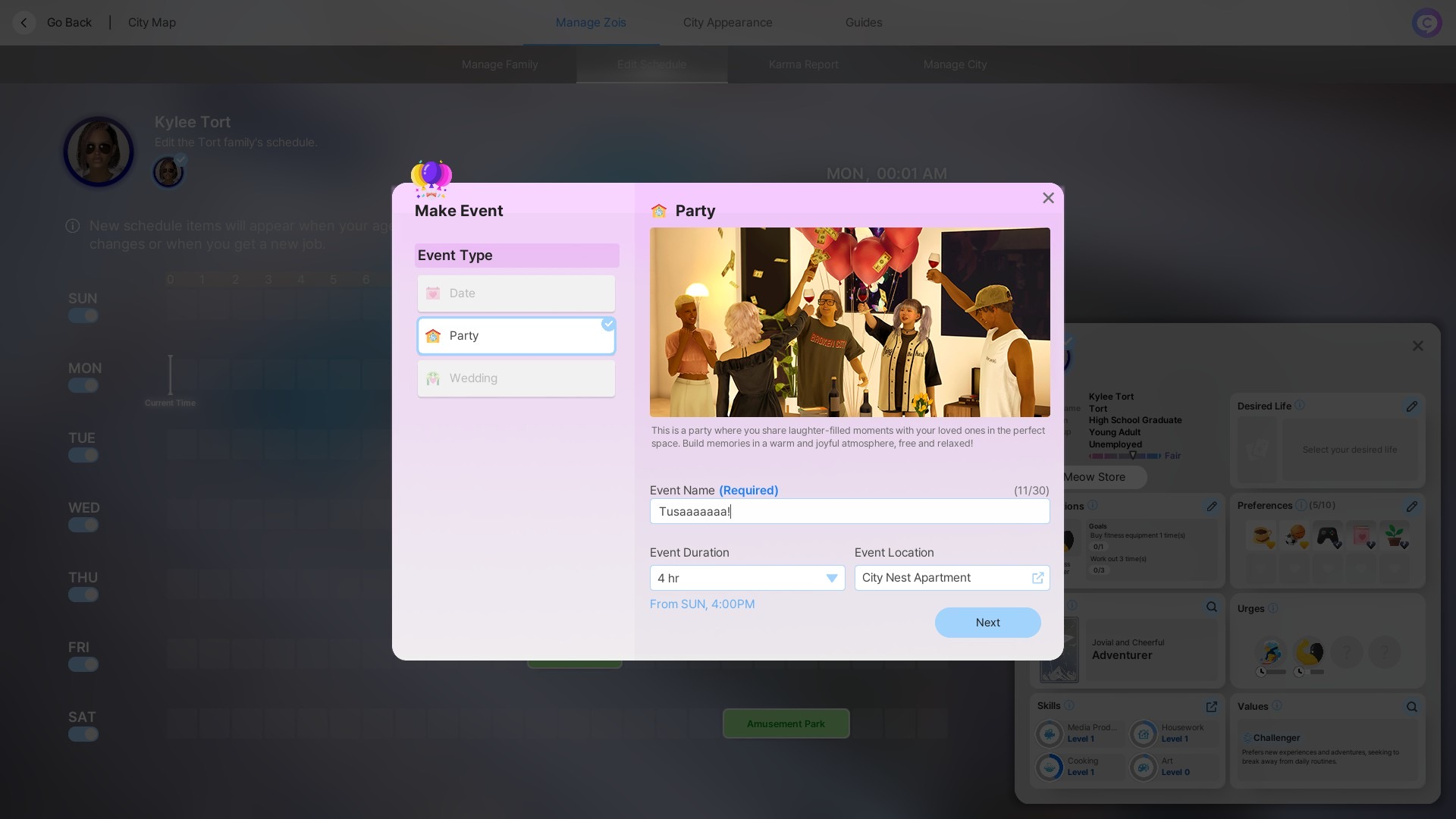Viewport: 1456px width, 819px height.
Task: Toggle the SAT schedule switch
Action: click(83, 734)
